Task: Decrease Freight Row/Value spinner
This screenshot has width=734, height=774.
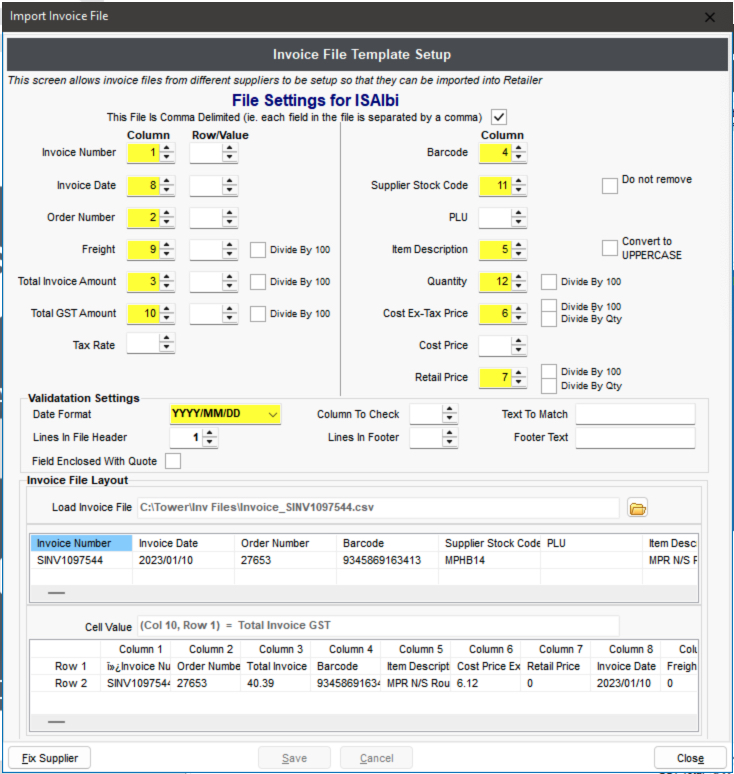Action: 230,255
